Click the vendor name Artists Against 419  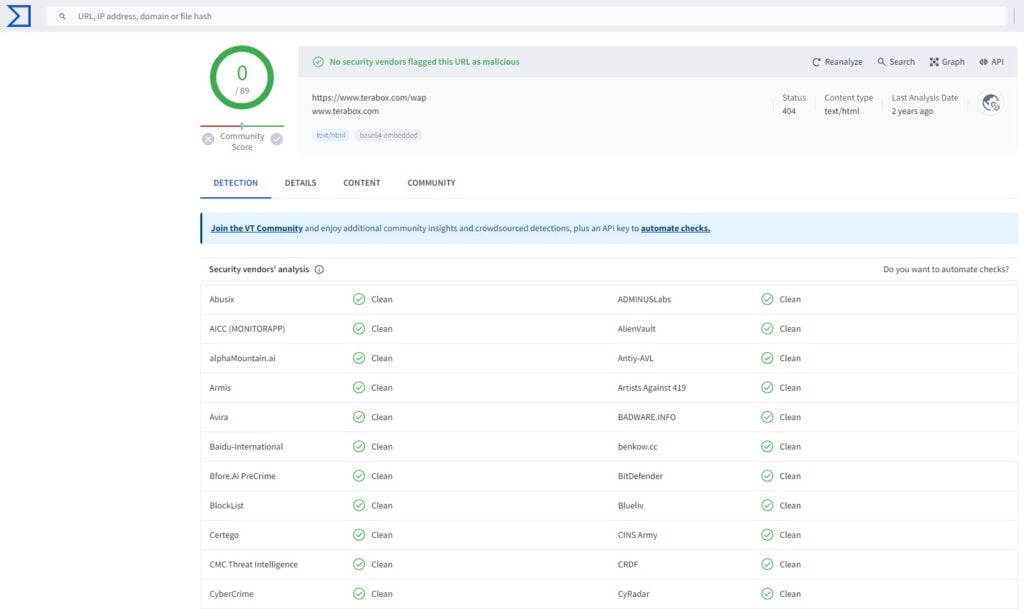(x=652, y=388)
